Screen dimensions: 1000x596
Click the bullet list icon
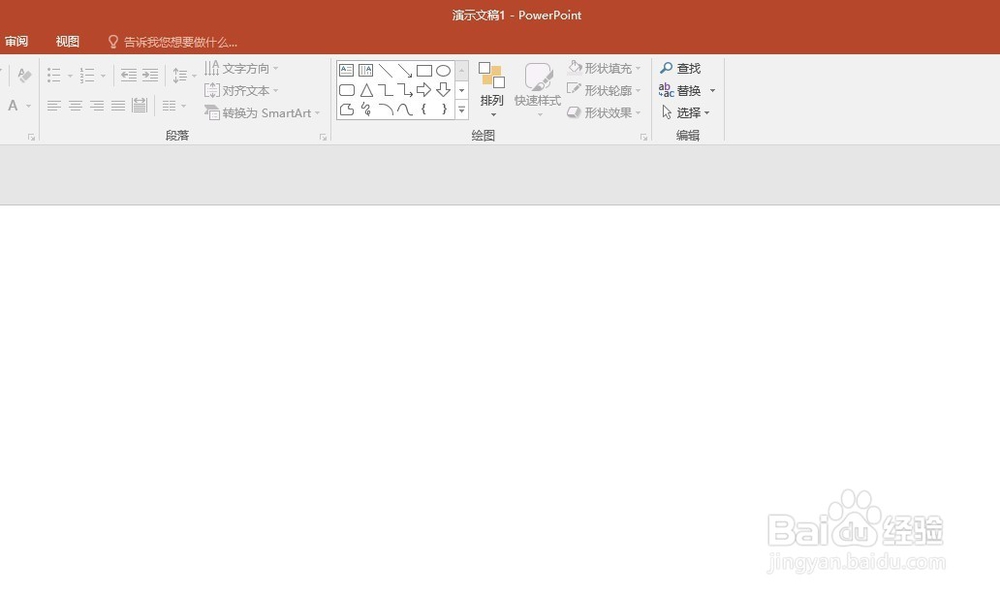pos(54,75)
